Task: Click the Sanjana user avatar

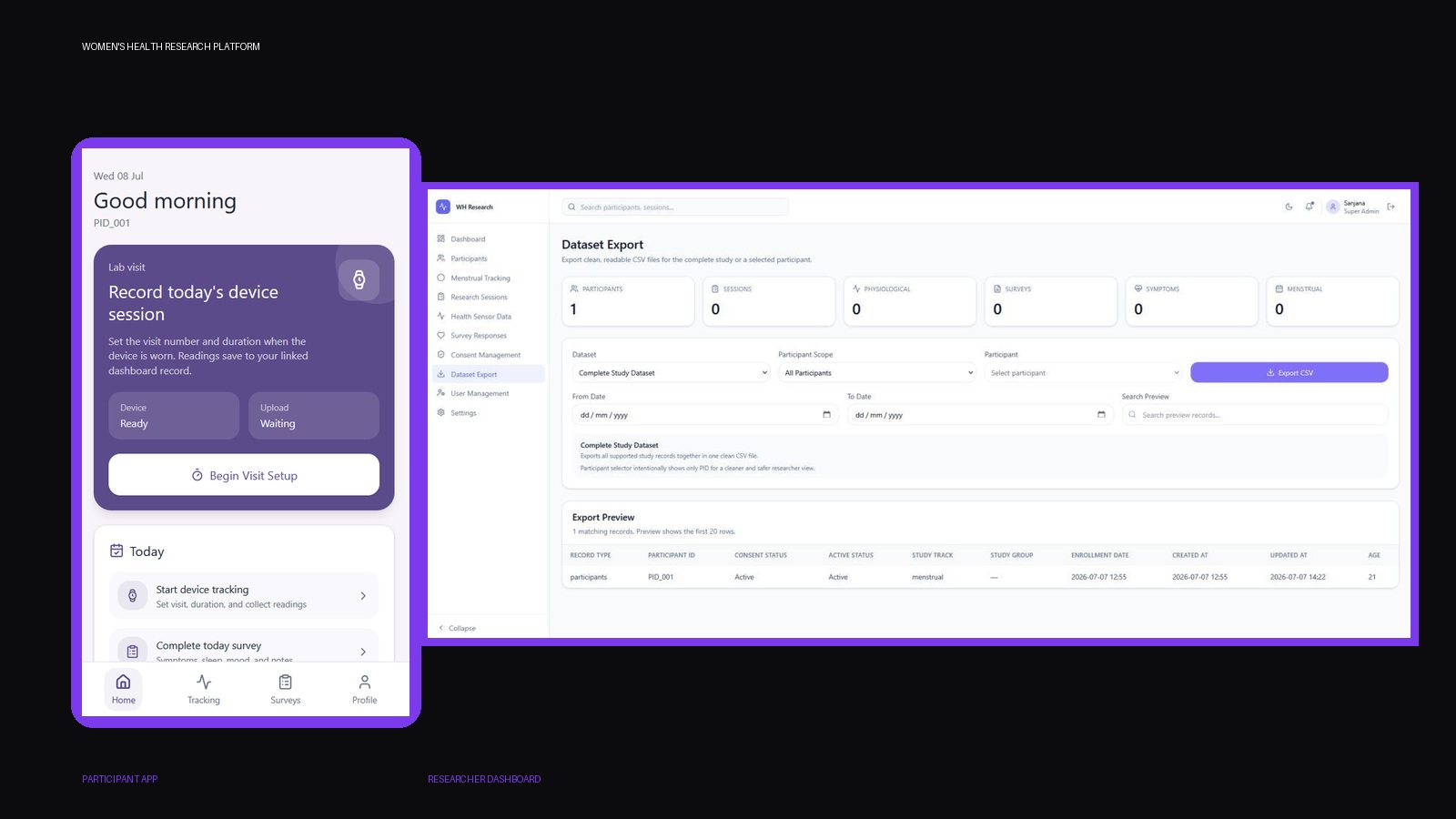Action: pyautogui.click(x=1332, y=207)
